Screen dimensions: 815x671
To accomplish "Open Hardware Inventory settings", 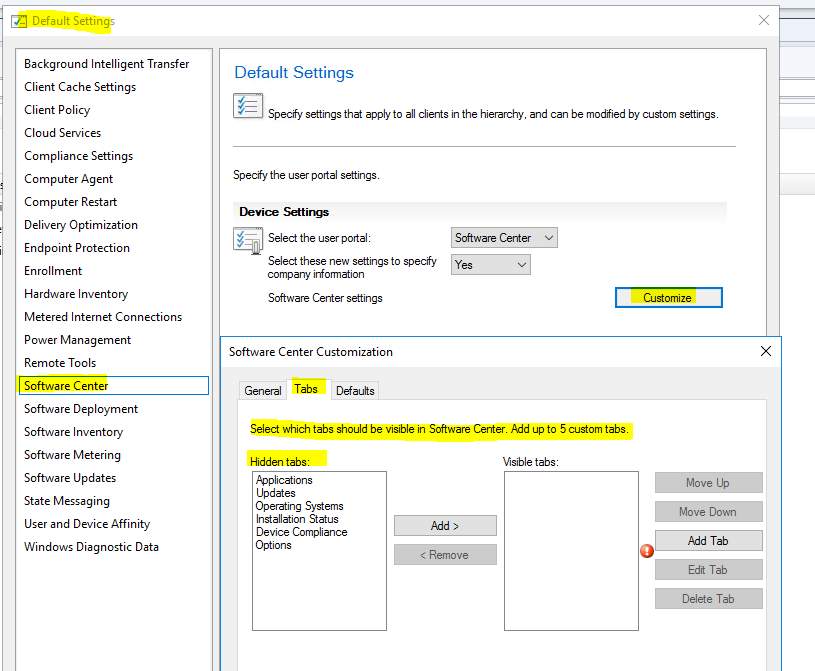I will [76, 294].
